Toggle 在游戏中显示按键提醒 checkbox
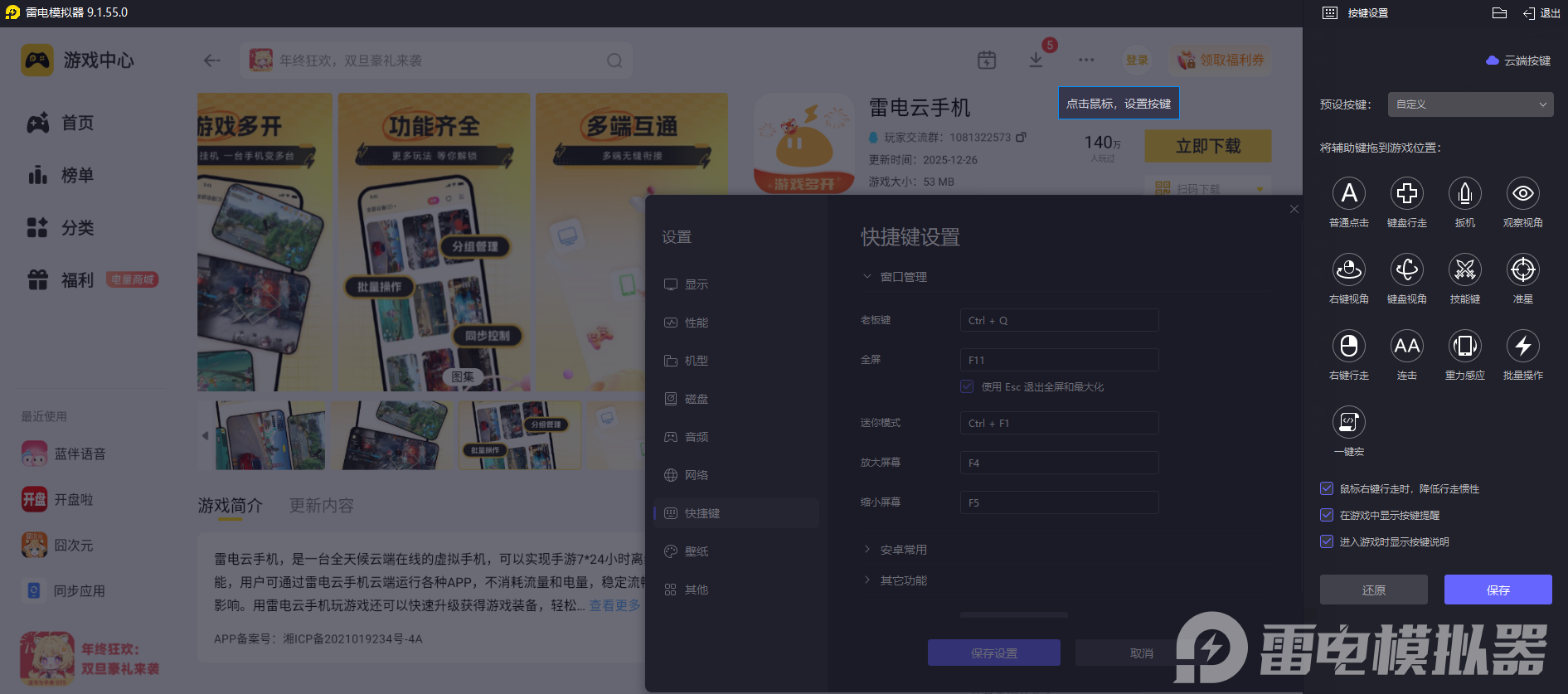 pyautogui.click(x=1327, y=515)
